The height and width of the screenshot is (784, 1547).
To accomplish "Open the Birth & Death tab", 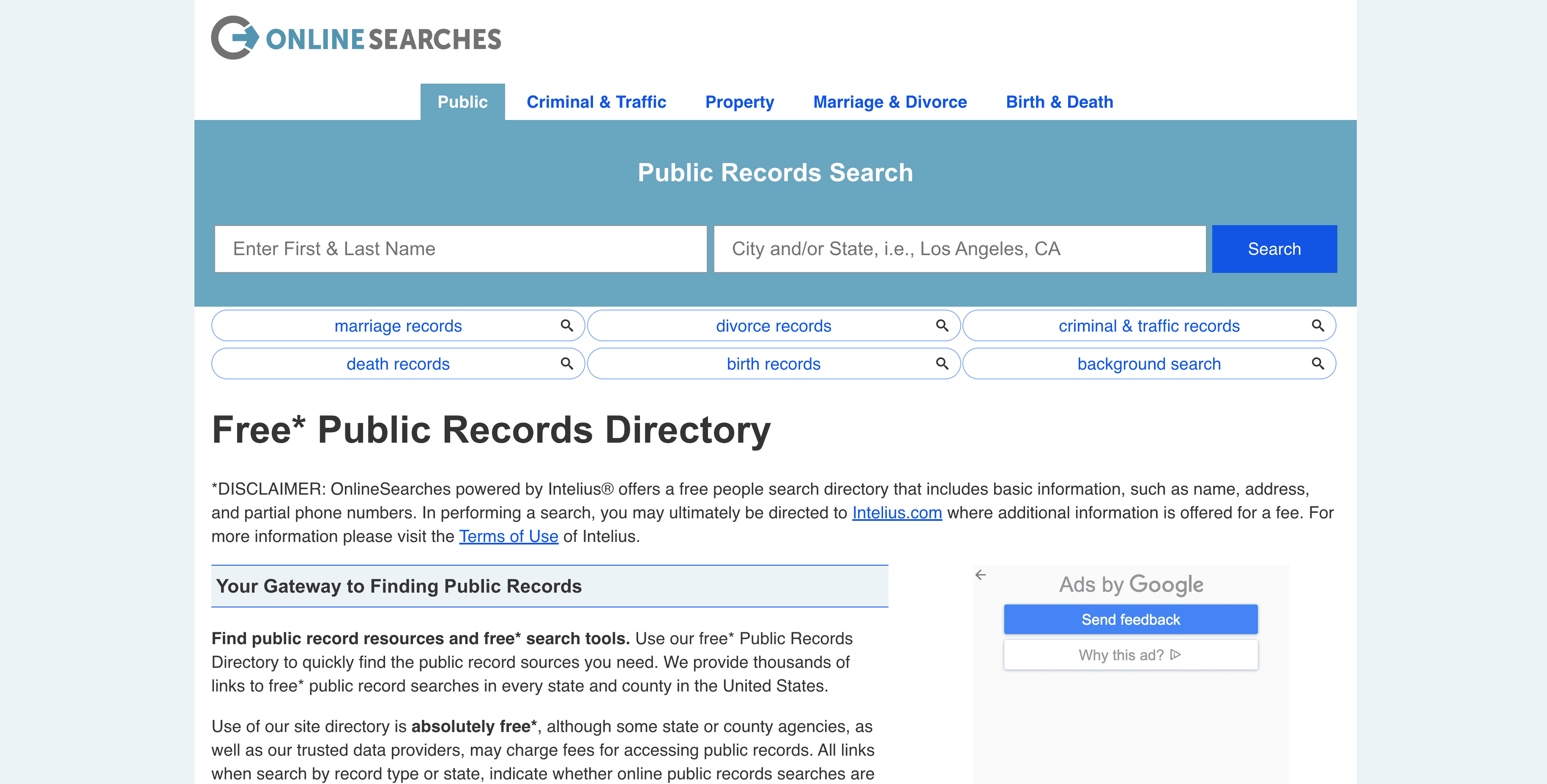I will tap(1059, 102).
